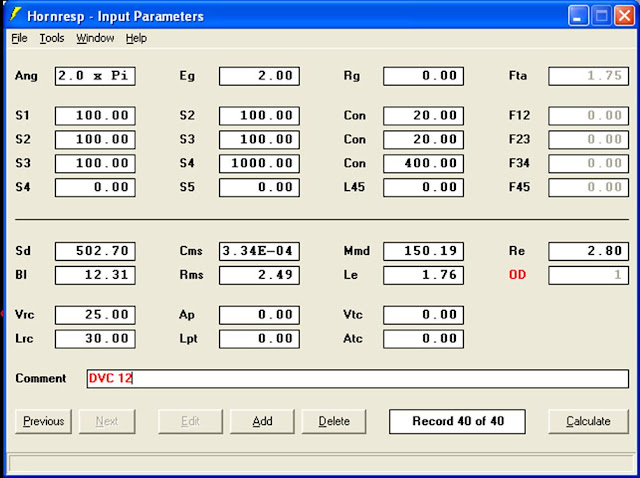The width and height of the screenshot is (640, 478).
Task: Select the Bl field showing 12.31
Action: 95,275
